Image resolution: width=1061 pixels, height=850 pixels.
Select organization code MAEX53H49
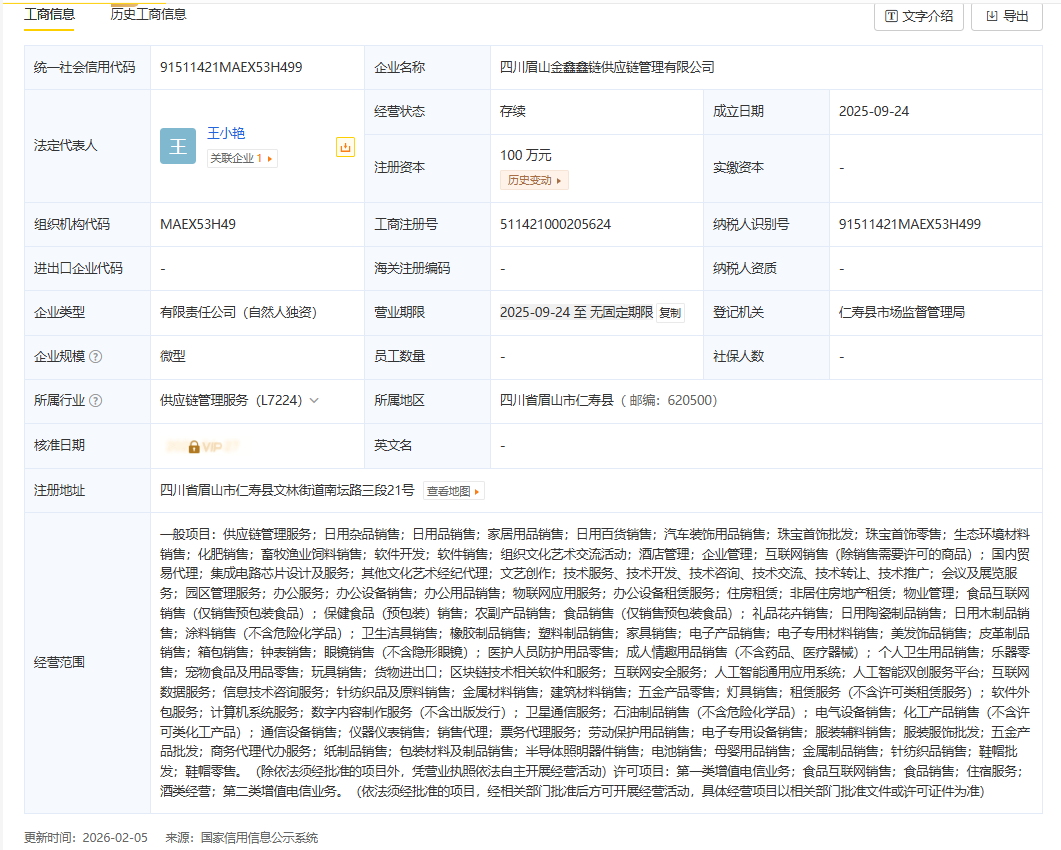point(198,225)
